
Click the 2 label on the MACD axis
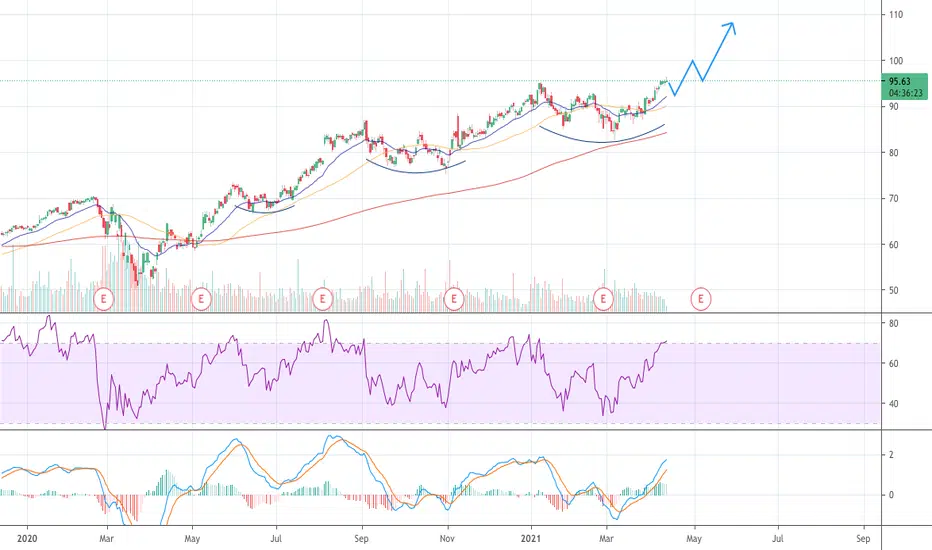[891, 455]
